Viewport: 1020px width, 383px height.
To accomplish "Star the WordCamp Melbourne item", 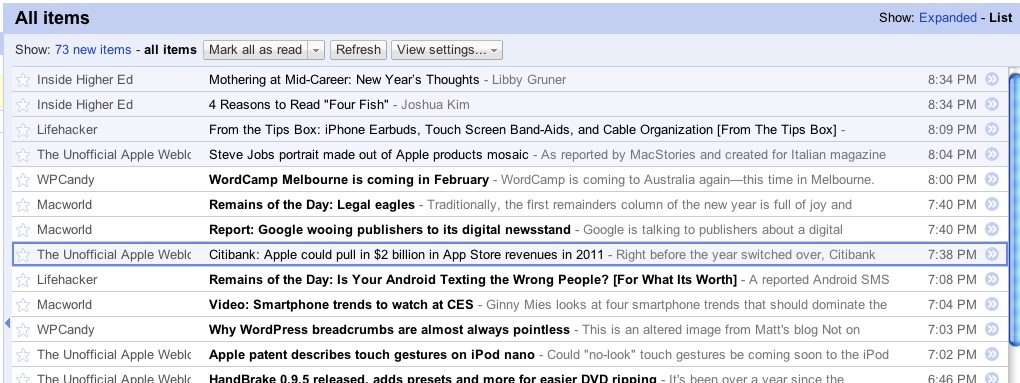I will 23,180.
